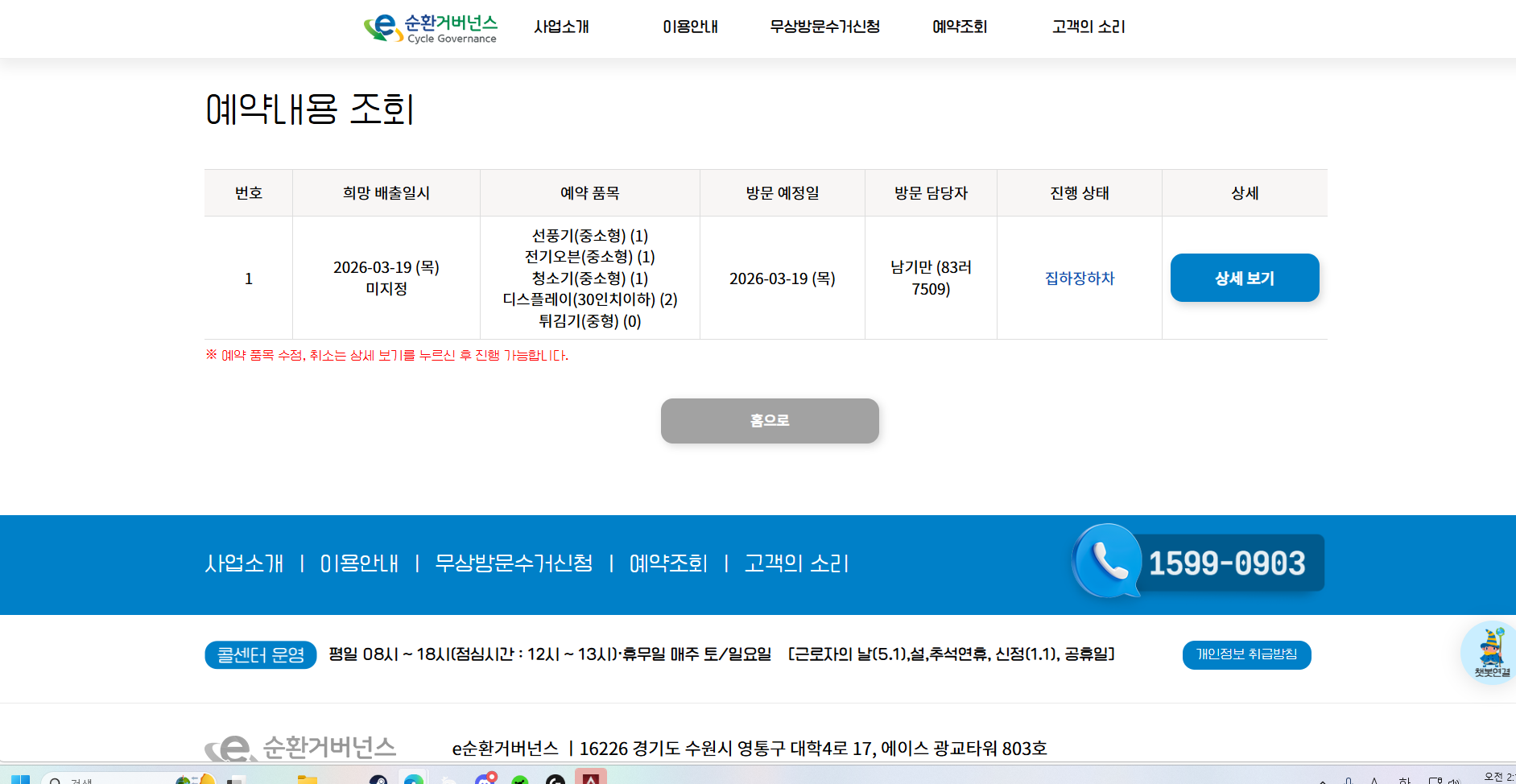Click the 집하장하차 status link

tap(1079, 279)
